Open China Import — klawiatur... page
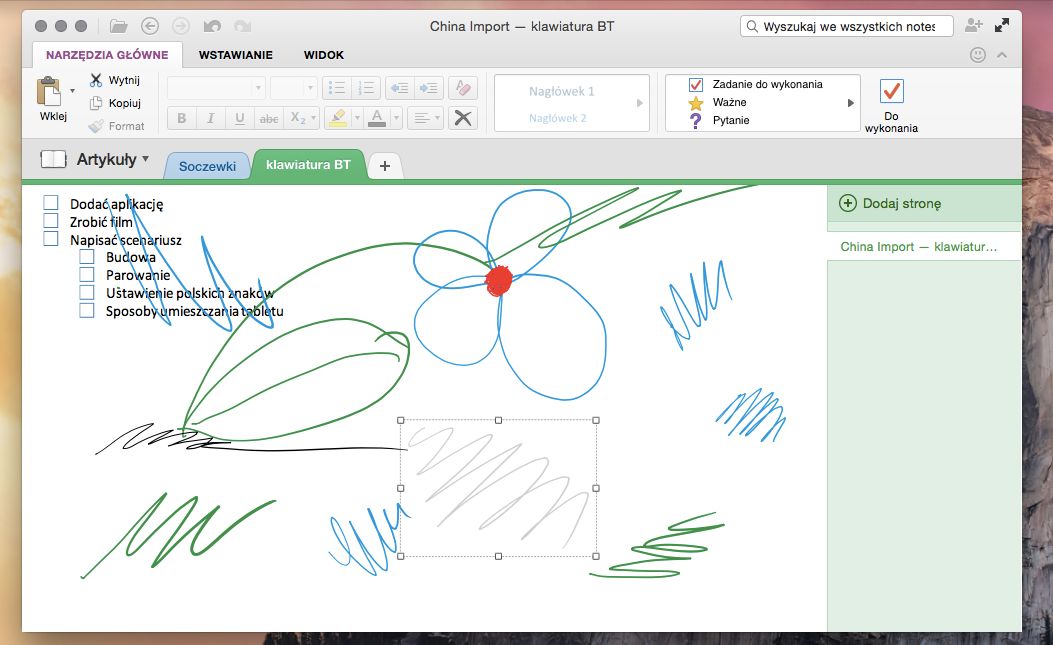Screen dimensions: 1053x645 click(924, 247)
